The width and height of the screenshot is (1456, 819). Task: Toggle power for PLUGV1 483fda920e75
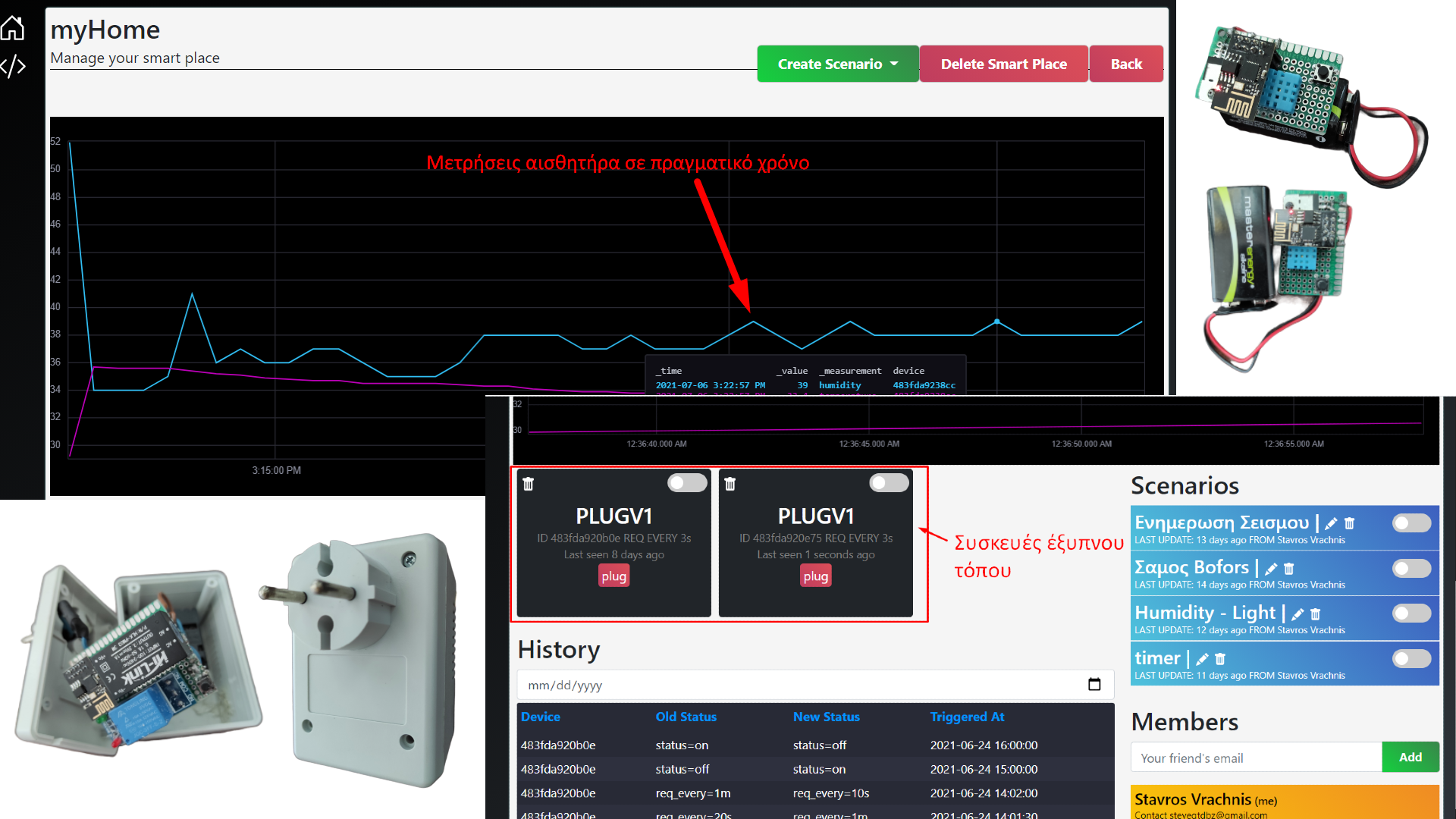pyautogui.click(x=889, y=483)
